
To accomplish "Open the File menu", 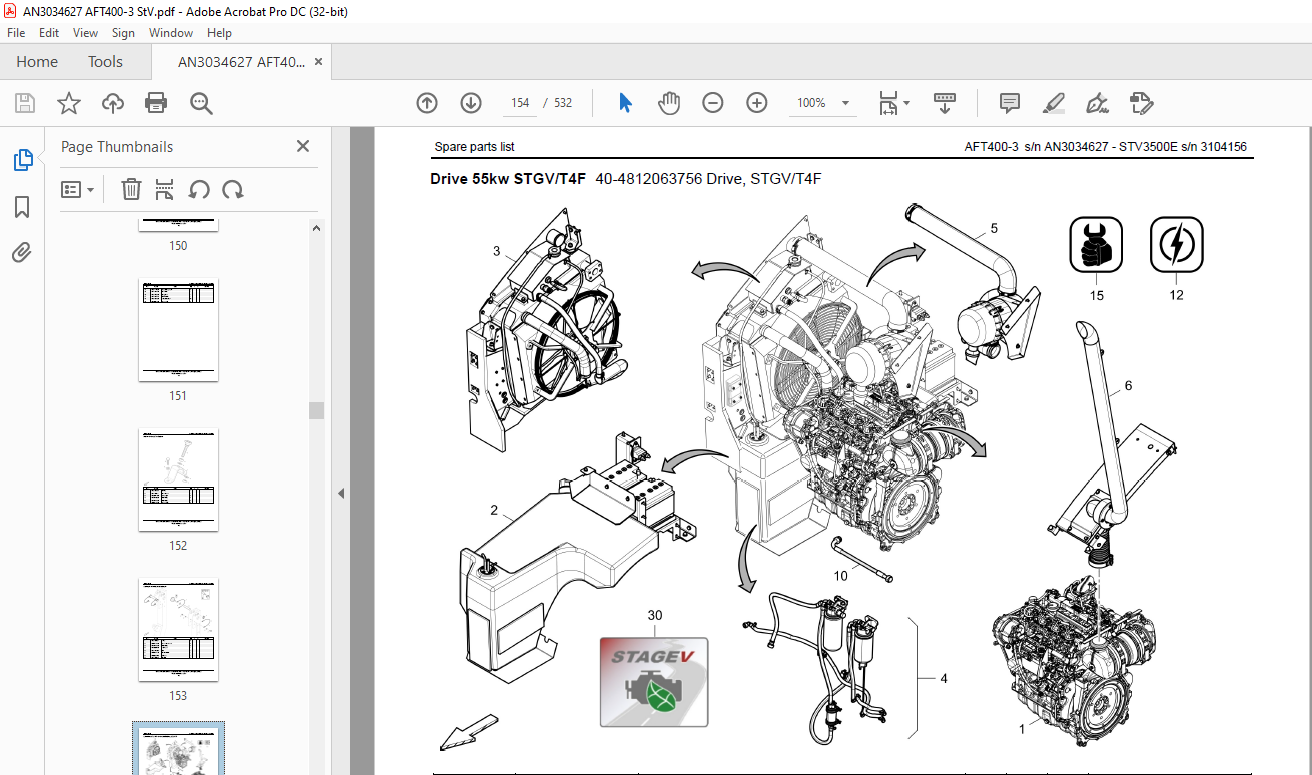I will tap(16, 33).
